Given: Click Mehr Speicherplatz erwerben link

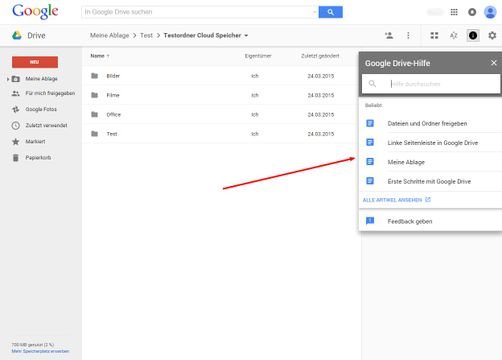Looking at the screenshot, I should (x=40, y=351).
